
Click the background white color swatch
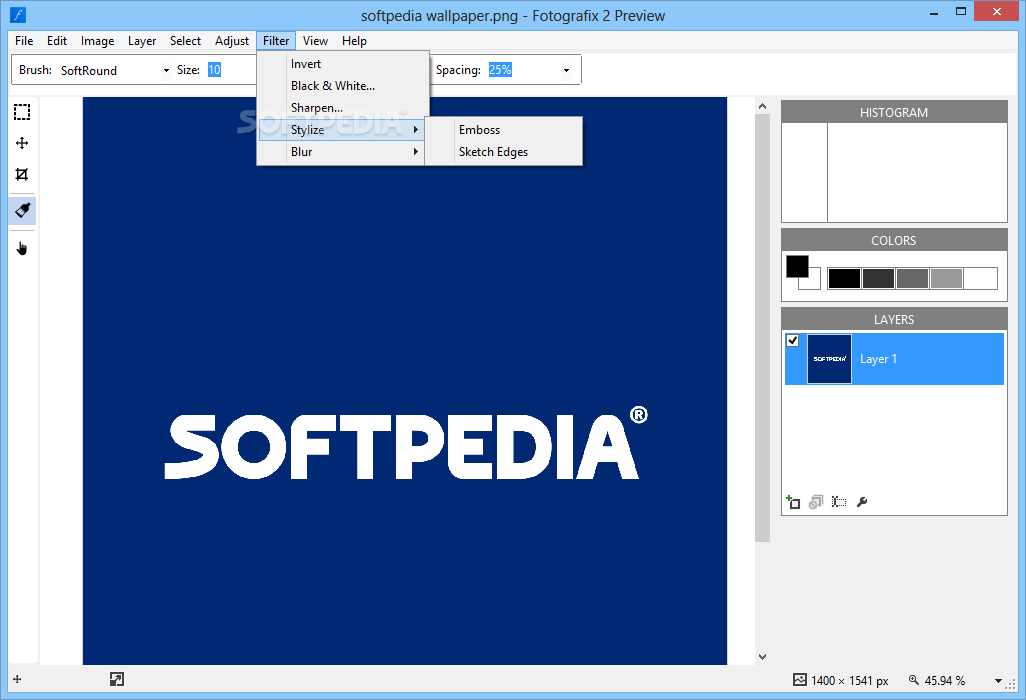pos(815,283)
